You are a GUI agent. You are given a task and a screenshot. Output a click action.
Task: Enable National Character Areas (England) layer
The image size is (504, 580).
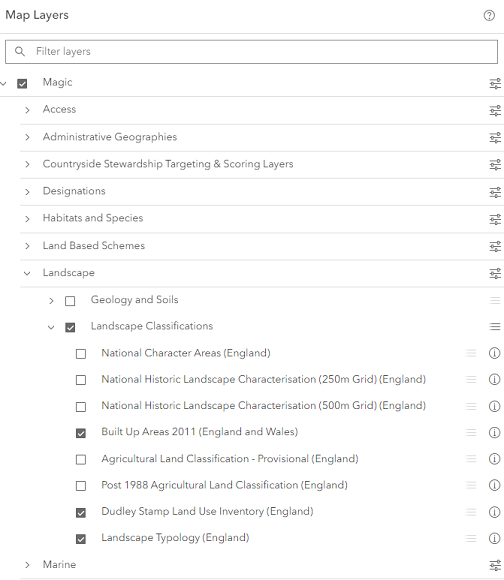pos(81,354)
